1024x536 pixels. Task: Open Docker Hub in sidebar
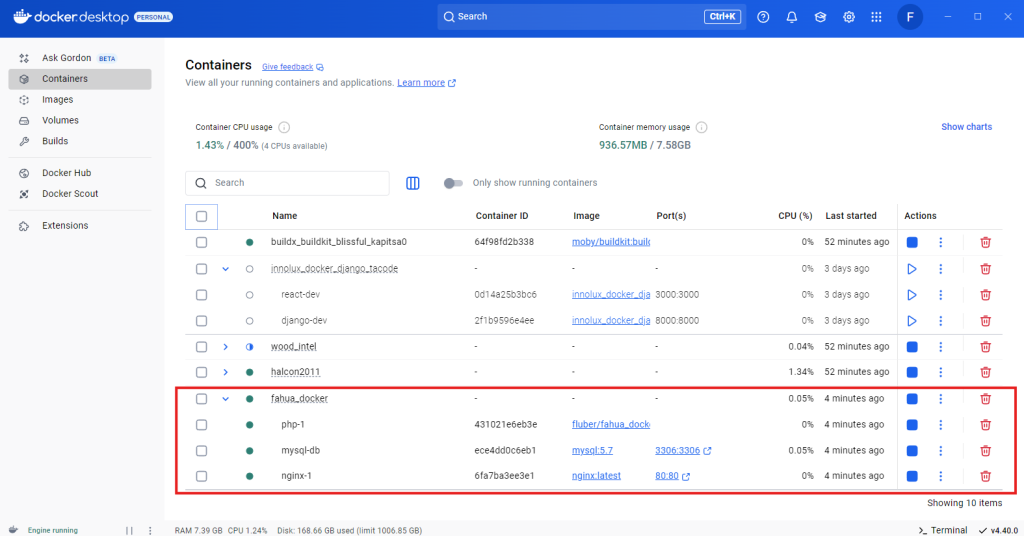click(80, 173)
